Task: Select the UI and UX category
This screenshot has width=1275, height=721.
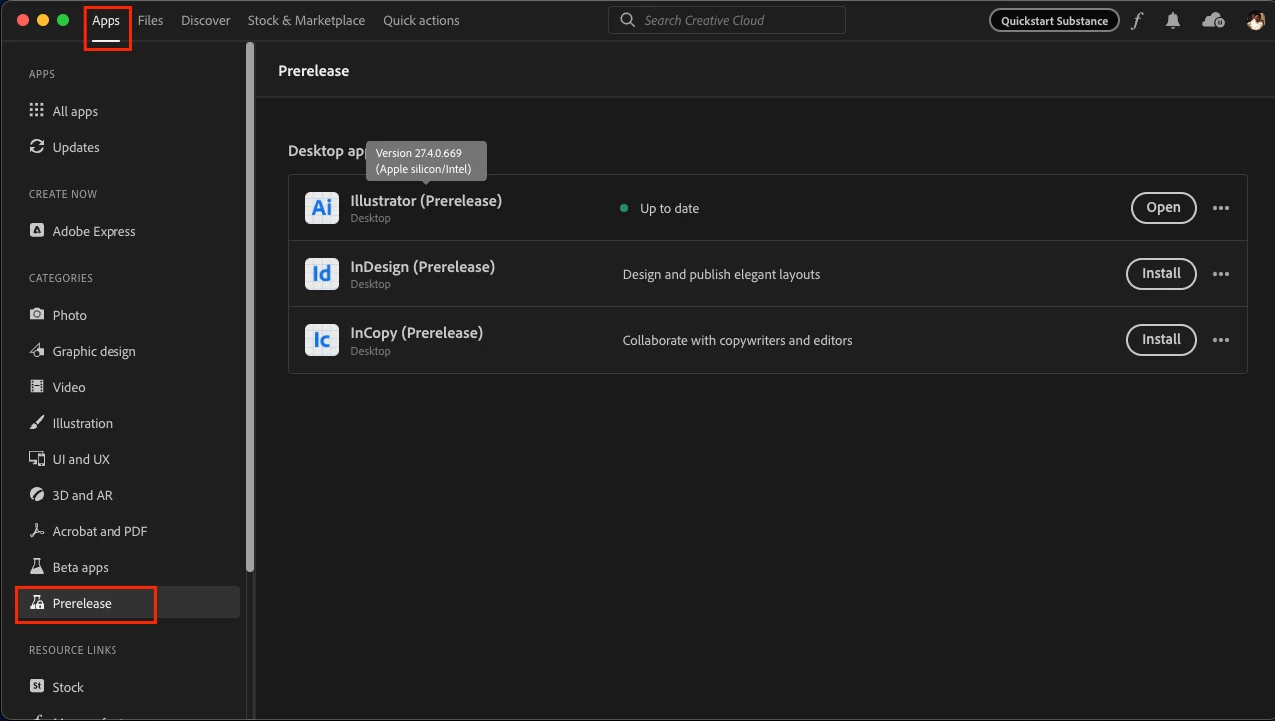Action: point(81,460)
